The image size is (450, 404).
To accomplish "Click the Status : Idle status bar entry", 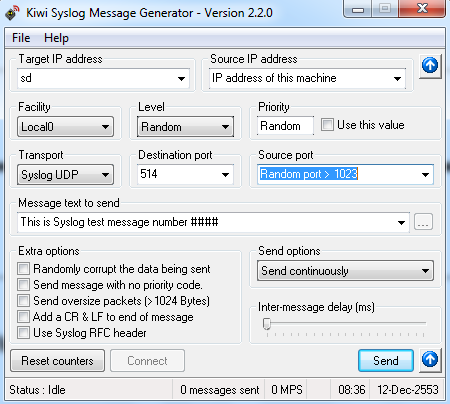I will (x=37, y=390).
